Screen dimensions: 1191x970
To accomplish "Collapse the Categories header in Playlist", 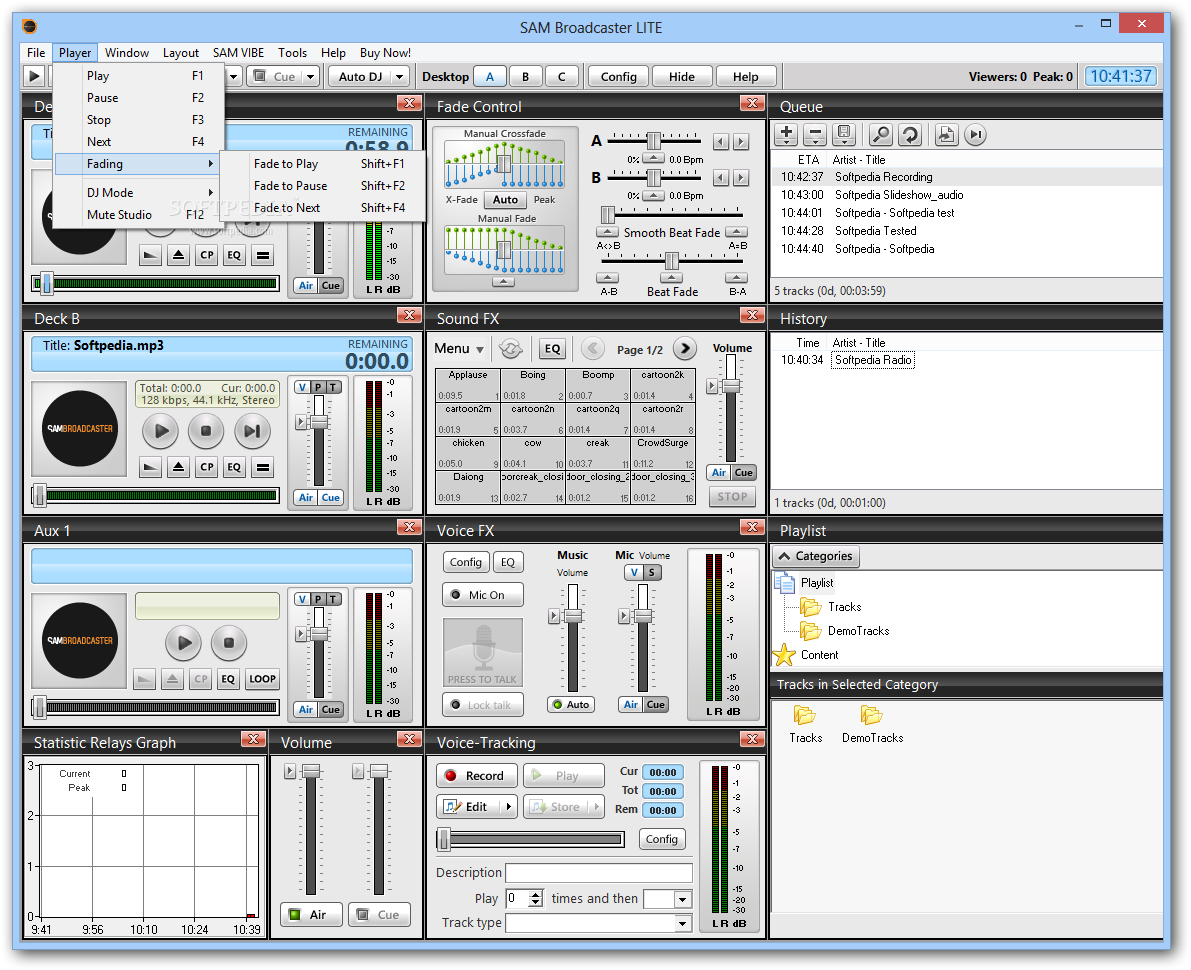I will coord(816,557).
